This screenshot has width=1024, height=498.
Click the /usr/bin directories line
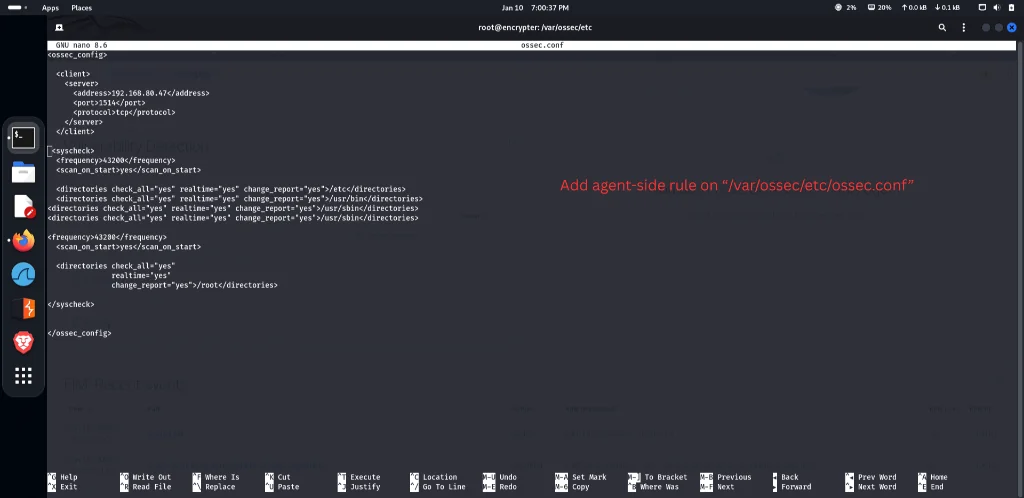coord(239,198)
